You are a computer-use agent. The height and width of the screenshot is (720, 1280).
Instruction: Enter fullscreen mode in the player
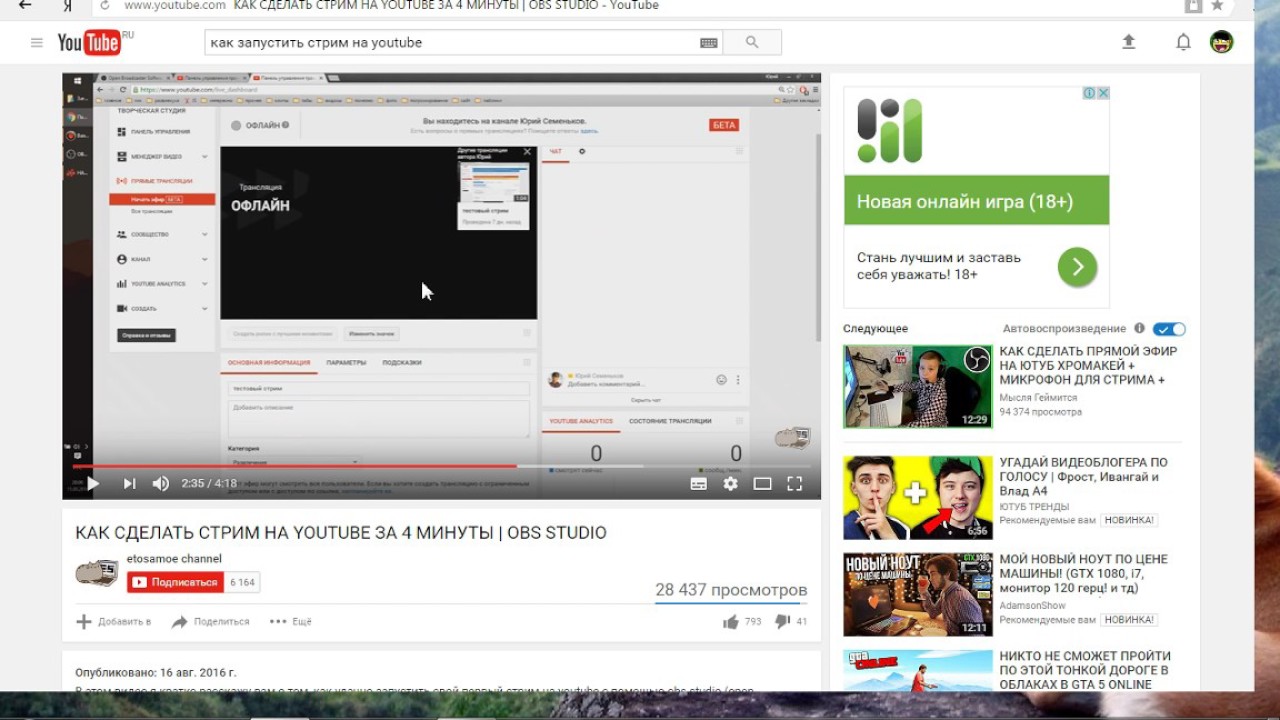[x=794, y=484]
